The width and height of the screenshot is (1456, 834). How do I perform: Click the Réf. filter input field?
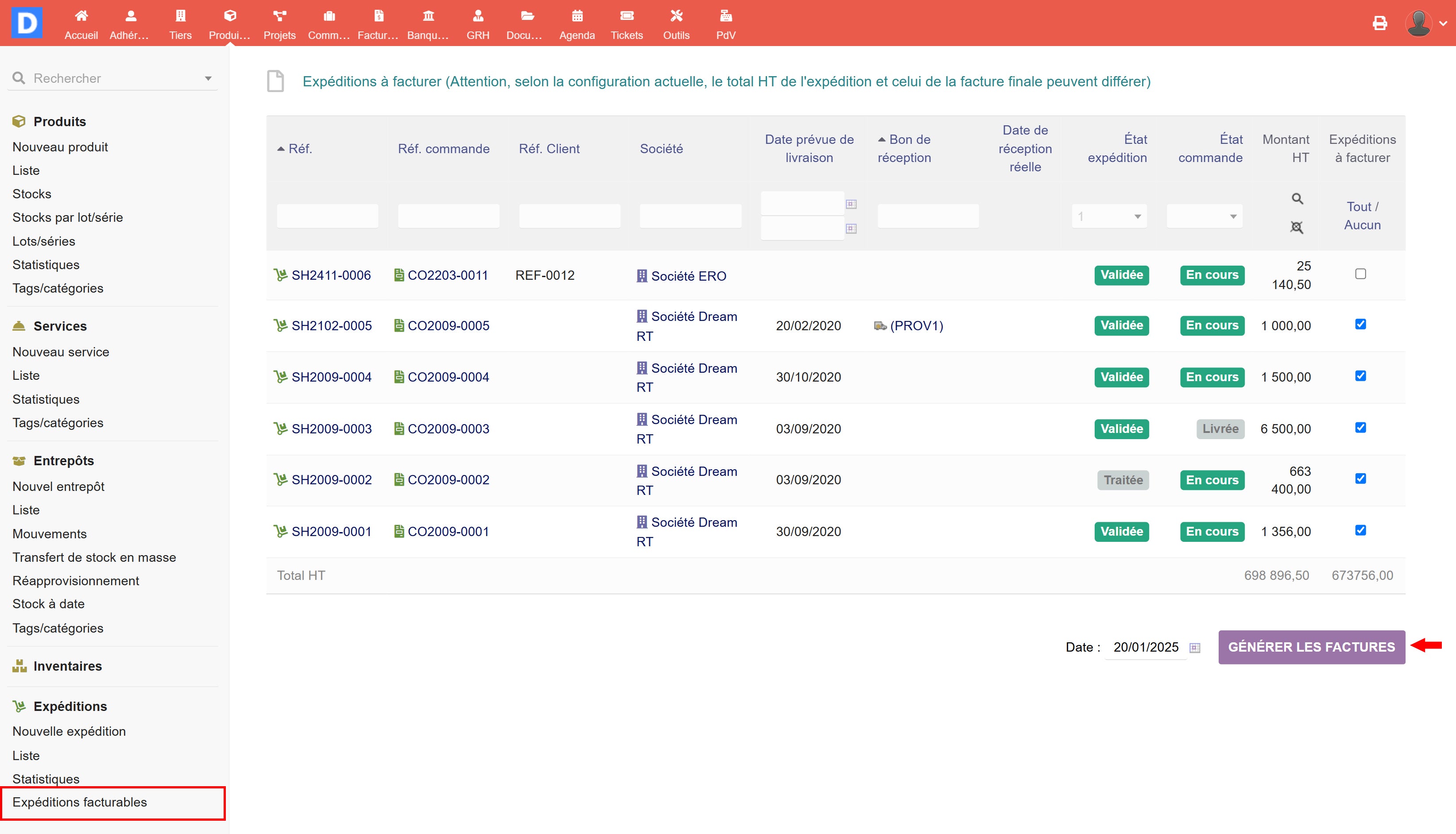pyautogui.click(x=327, y=216)
